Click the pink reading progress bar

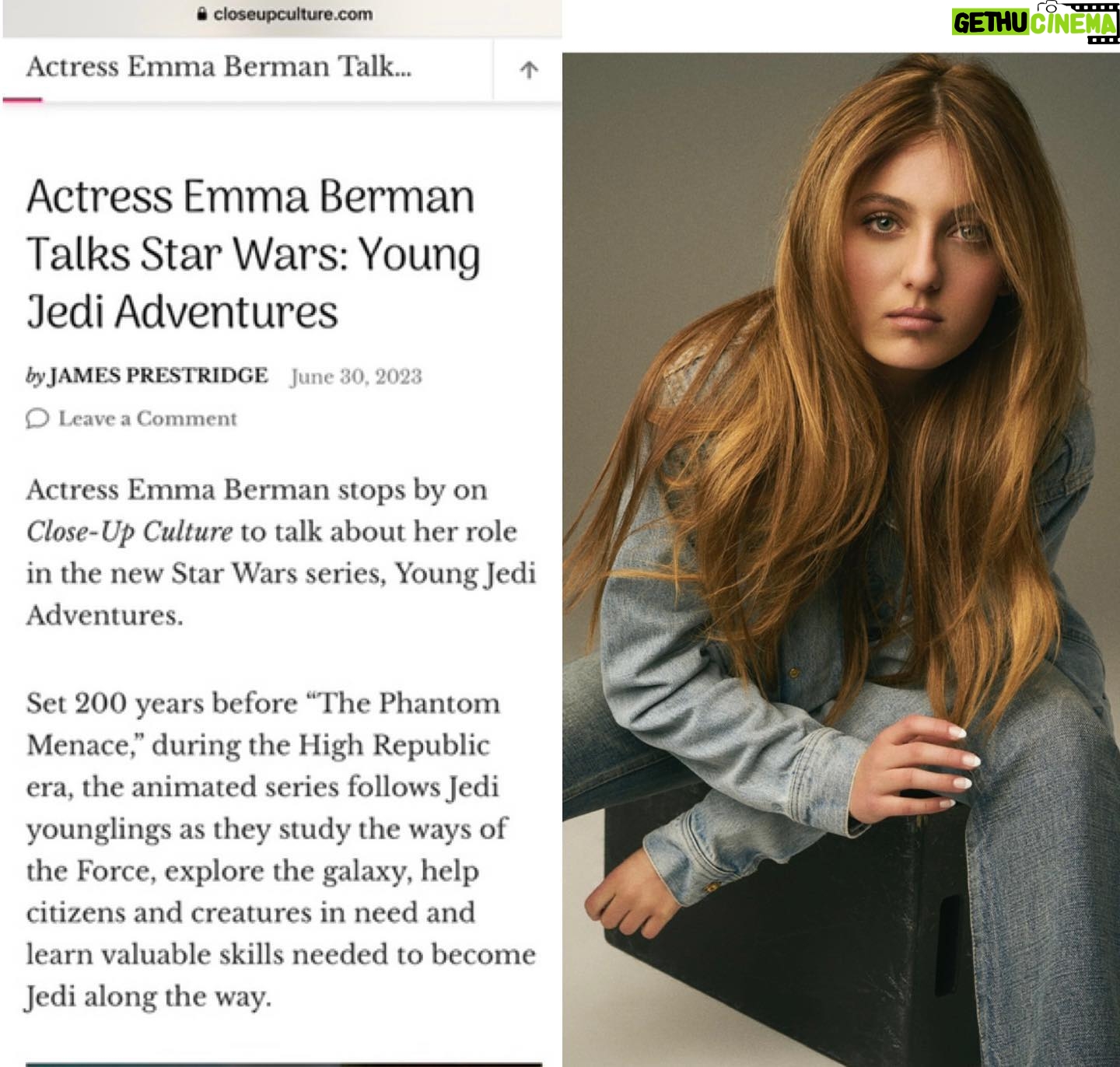[23, 100]
